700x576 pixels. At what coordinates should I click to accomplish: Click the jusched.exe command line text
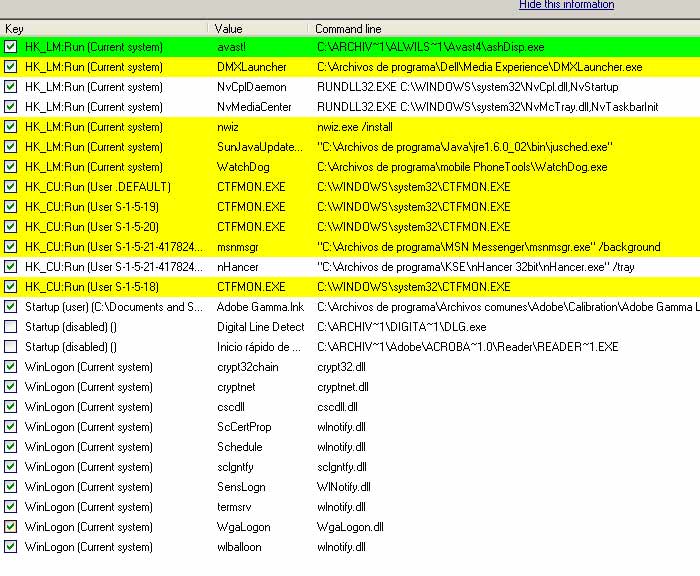tap(465, 147)
